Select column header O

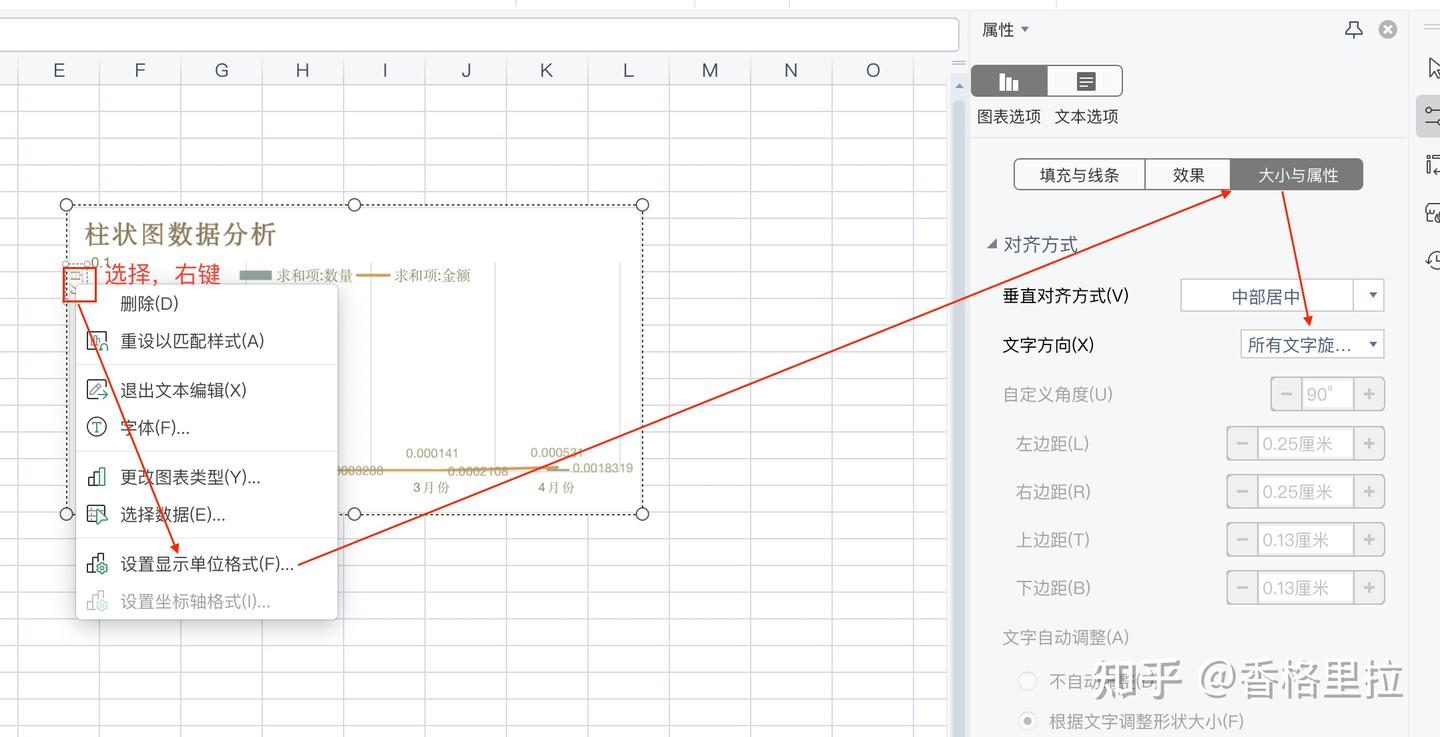click(873, 70)
